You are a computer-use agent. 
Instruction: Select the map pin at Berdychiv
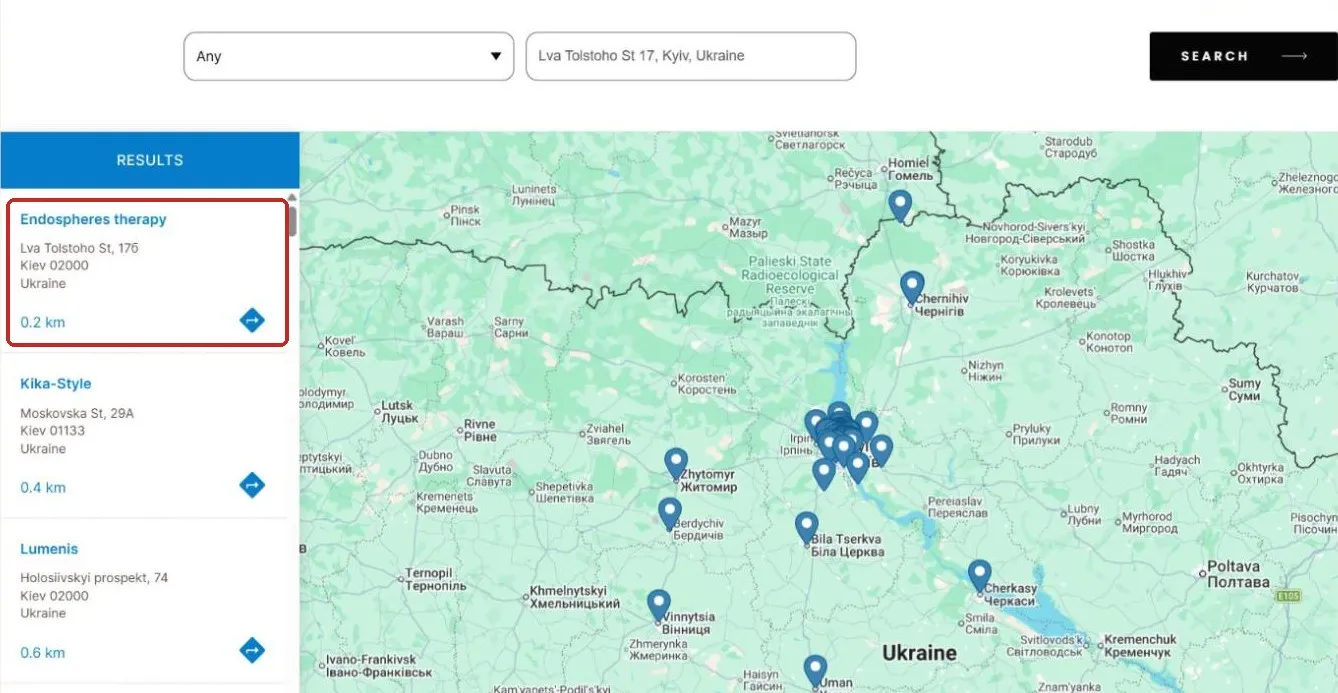669,514
